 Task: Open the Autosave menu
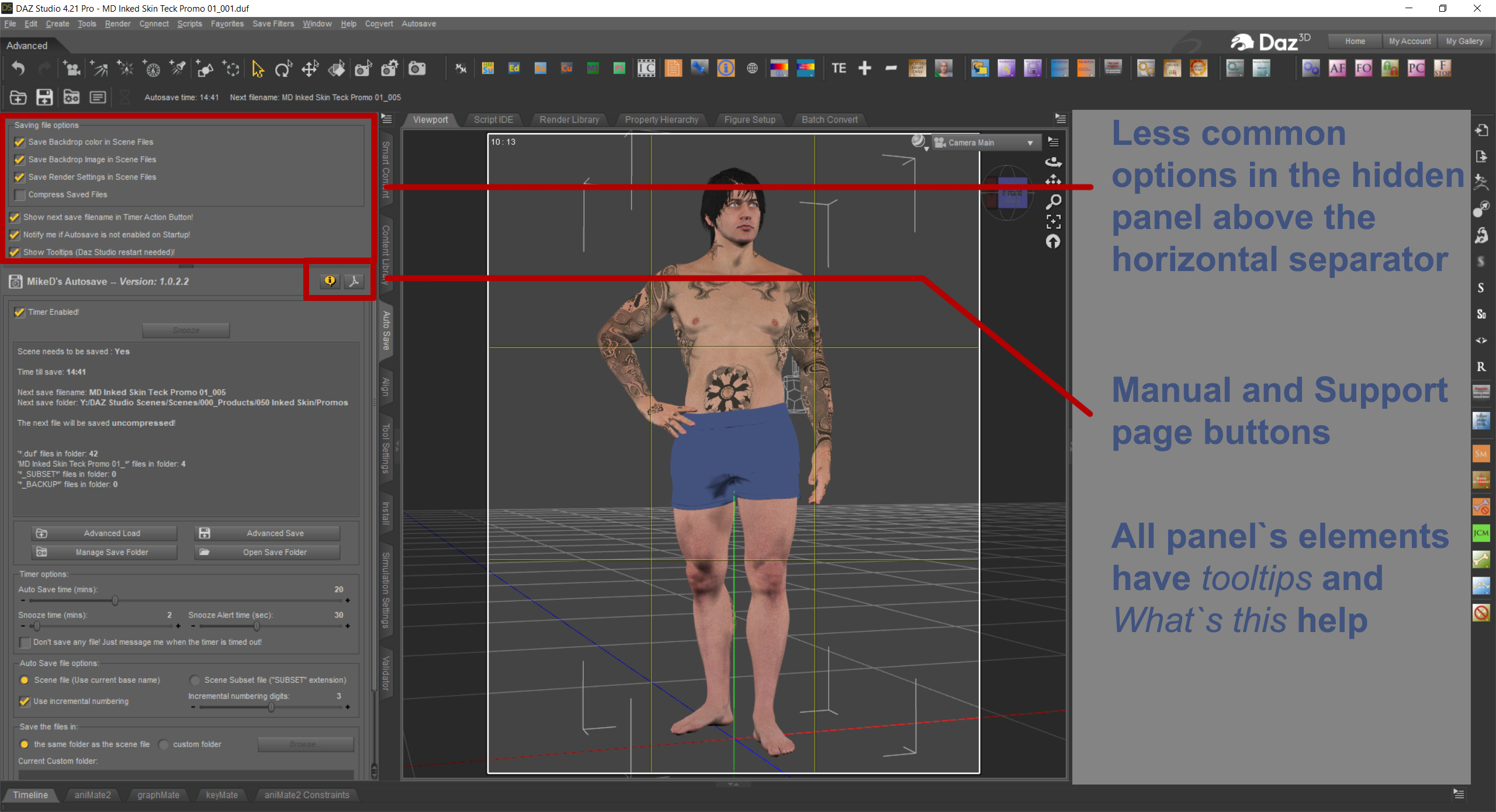click(x=418, y=24)
